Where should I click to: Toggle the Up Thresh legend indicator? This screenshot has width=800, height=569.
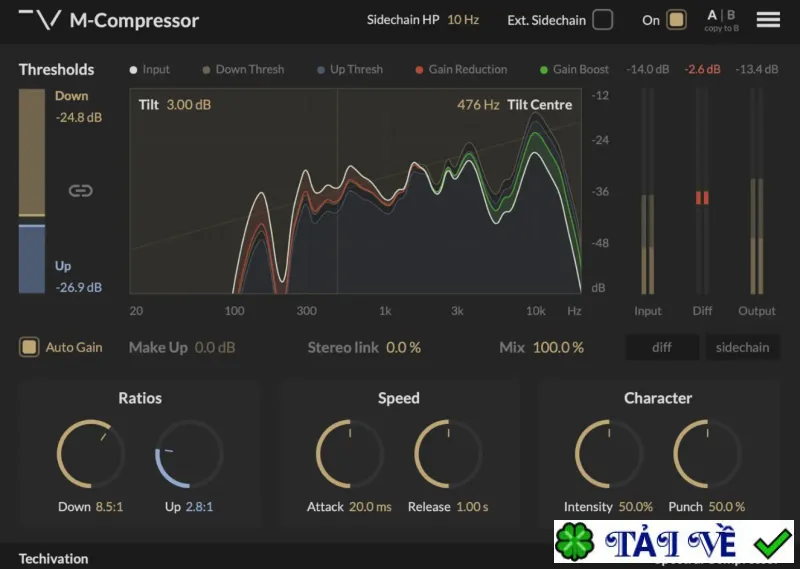320,70
